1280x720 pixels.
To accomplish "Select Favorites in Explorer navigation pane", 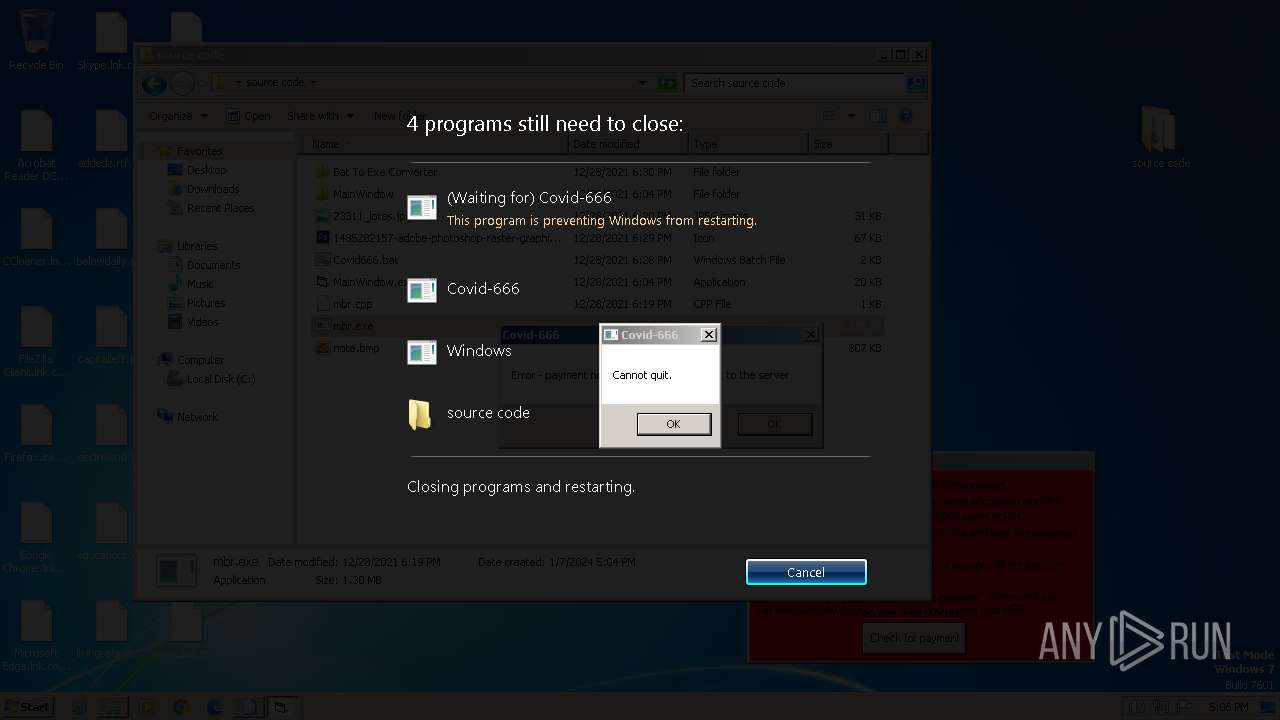I will click(x=190, y=151).
